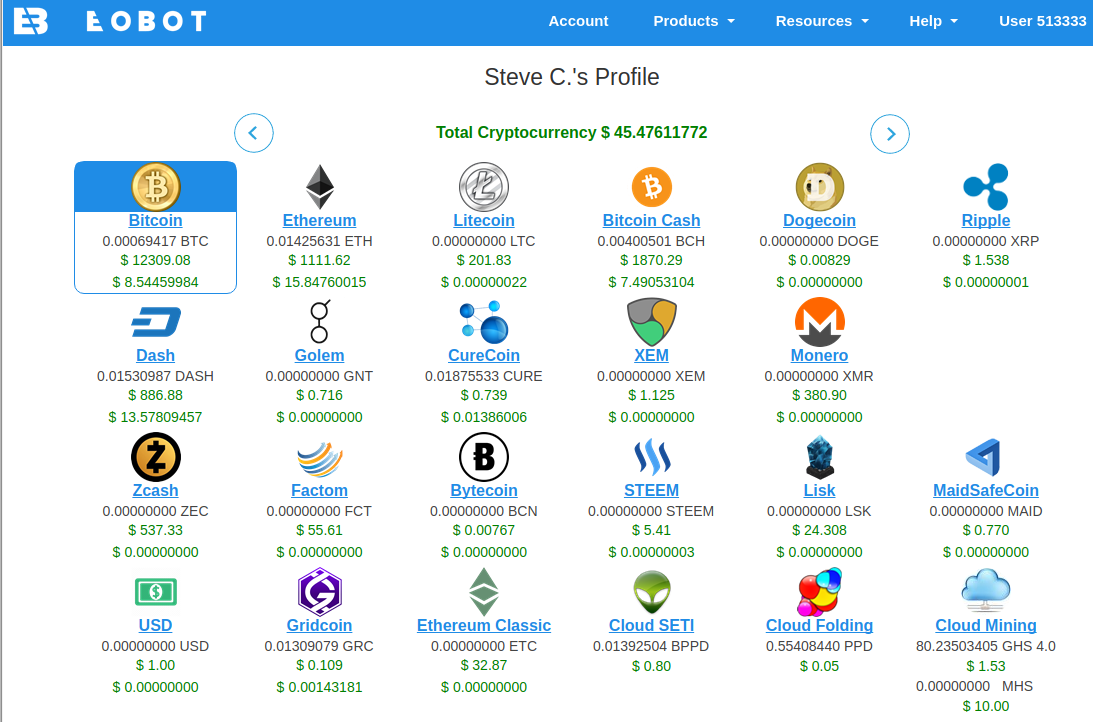Click the Bitcoin Cash orange icon
Image resolution: width=1093 pixels, height=722 pixels.
click(651, 187)
